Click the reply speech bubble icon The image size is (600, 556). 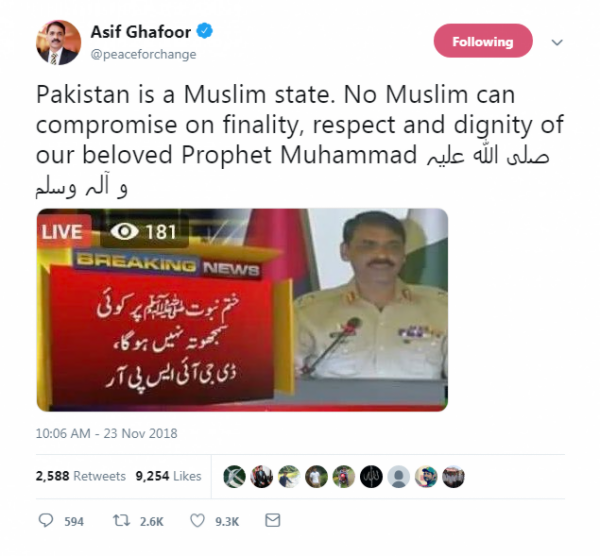[x=46, y=520]
